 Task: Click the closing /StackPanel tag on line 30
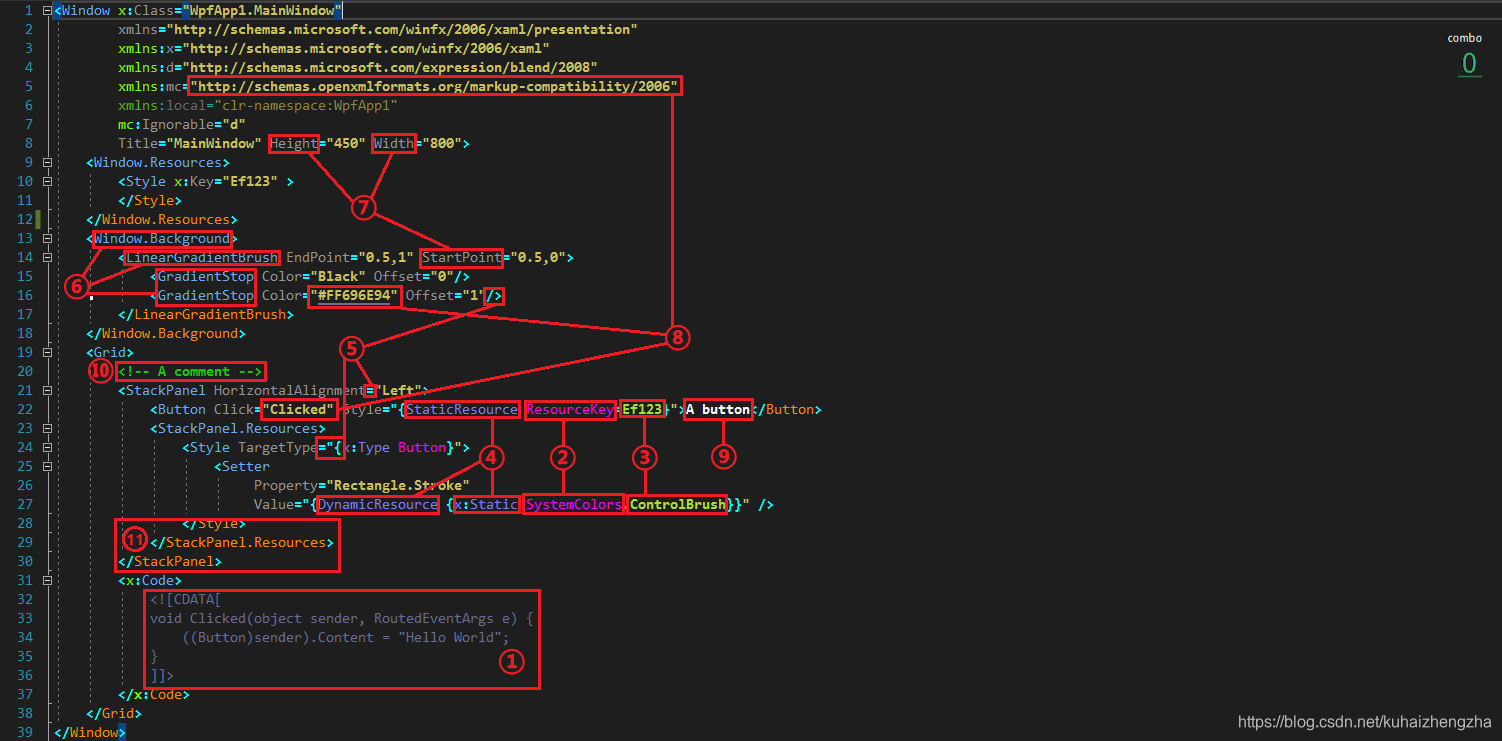pos(170,562)
